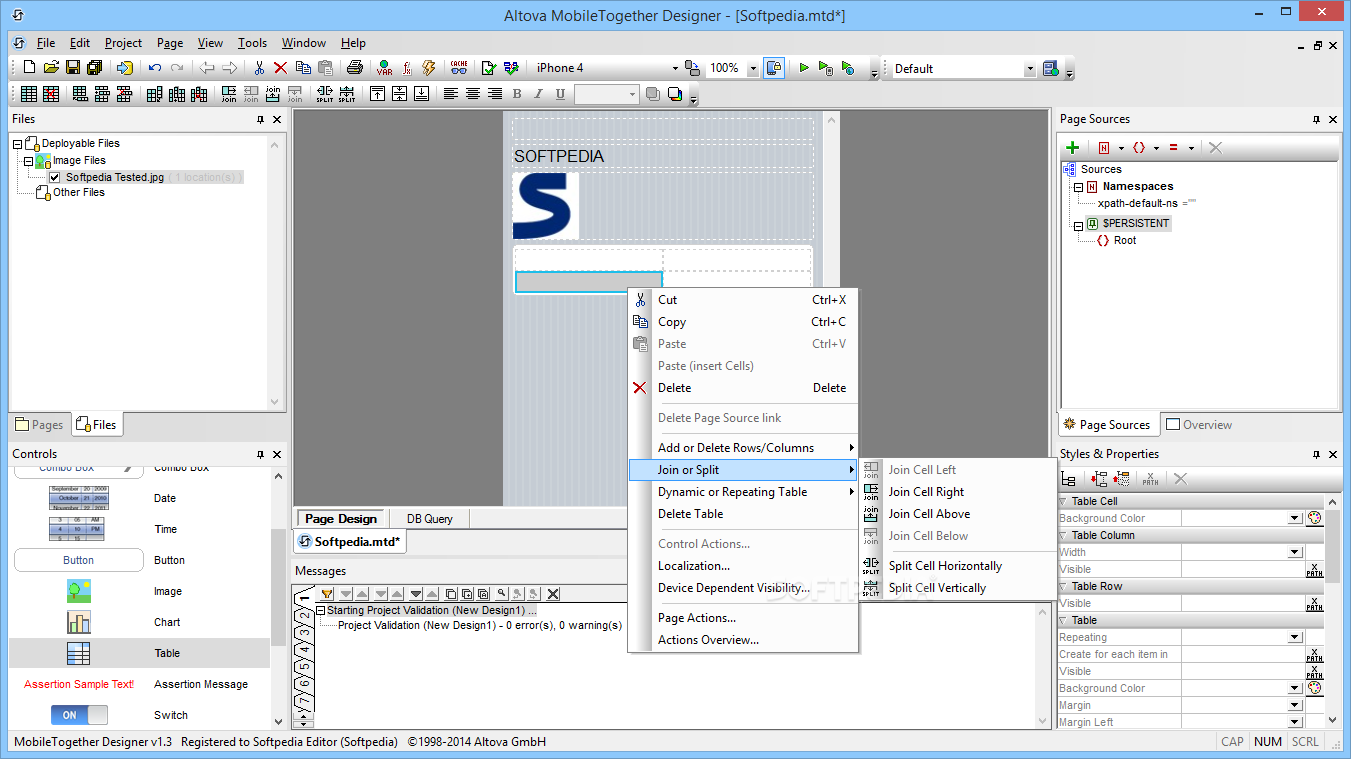
Task: Collapse the $PERSISTENT source node
Action: [1079, 225]
